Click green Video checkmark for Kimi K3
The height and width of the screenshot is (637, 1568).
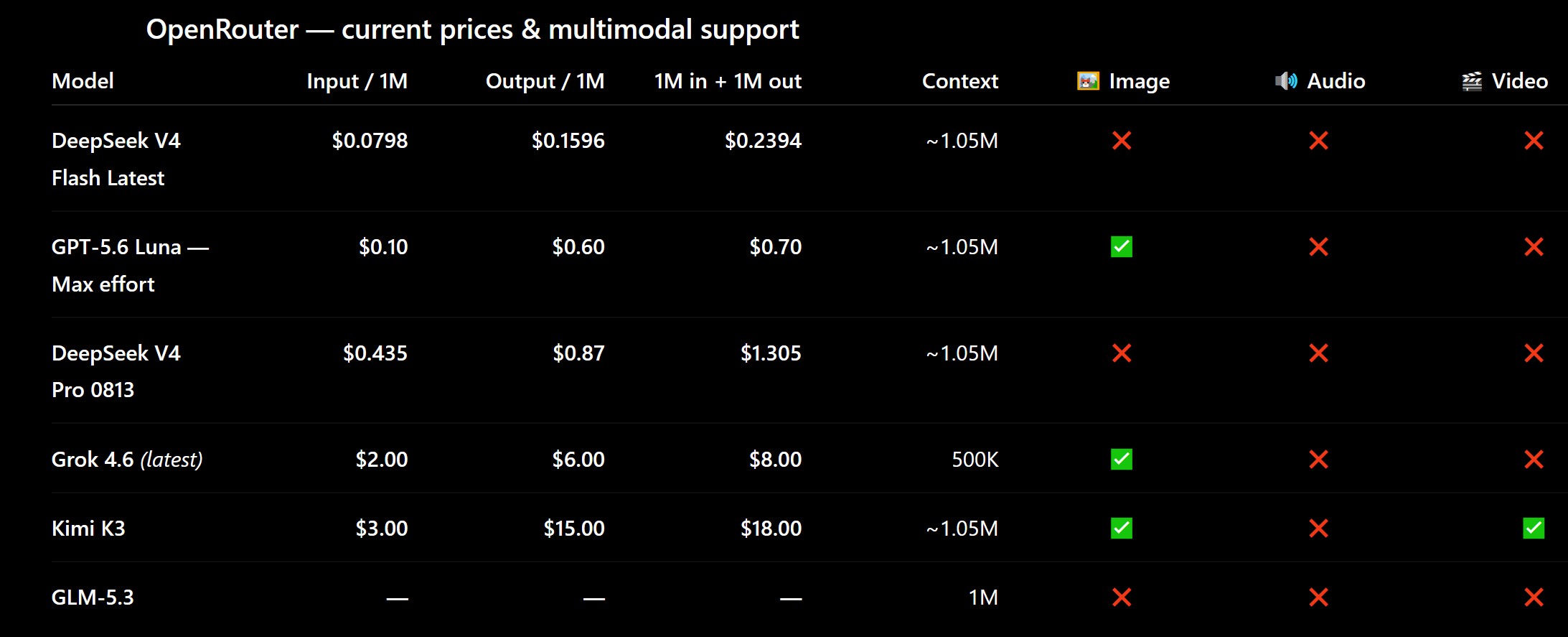[1534, 529]
